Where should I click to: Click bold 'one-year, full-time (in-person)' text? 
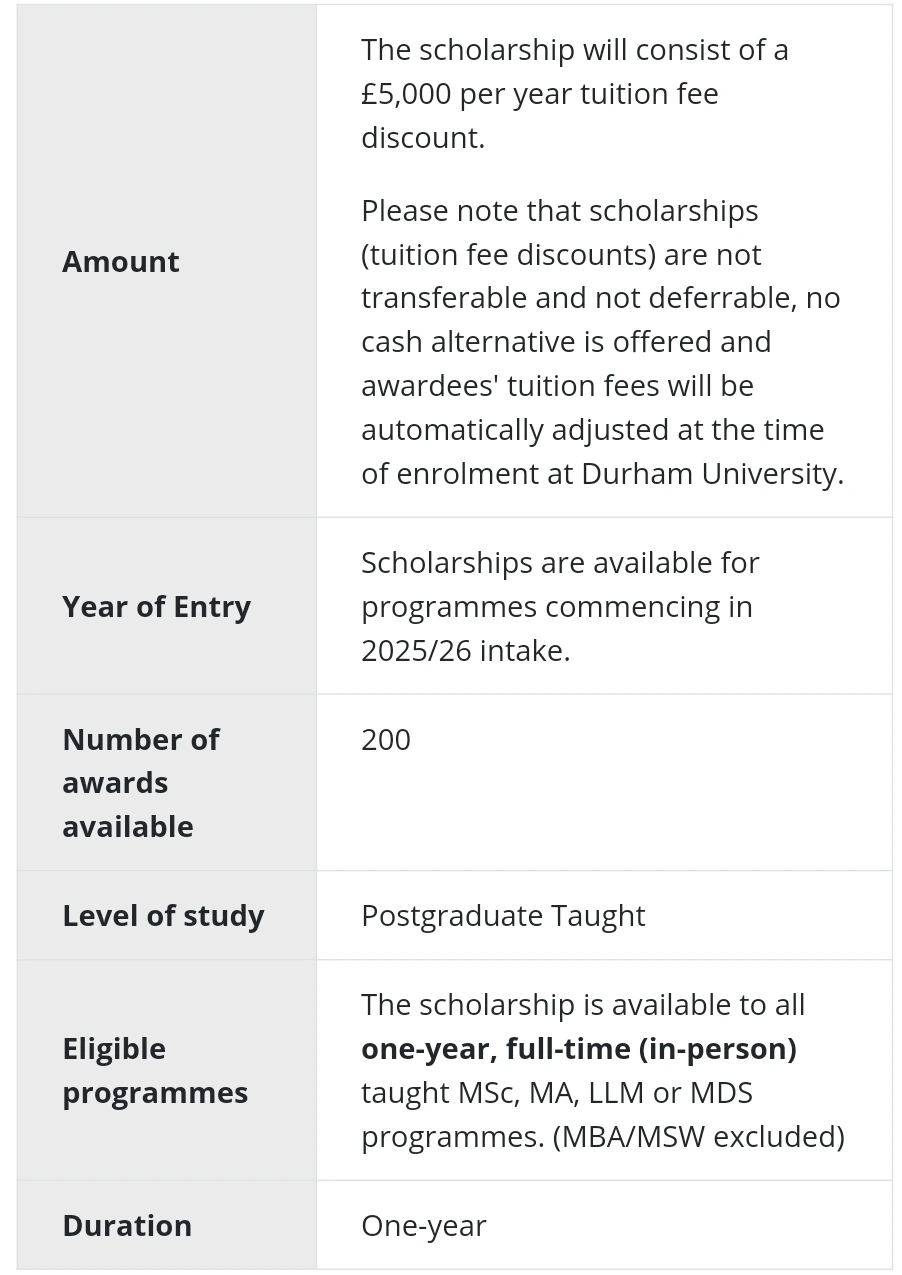pyautogui.click(x=578, y=1048)
